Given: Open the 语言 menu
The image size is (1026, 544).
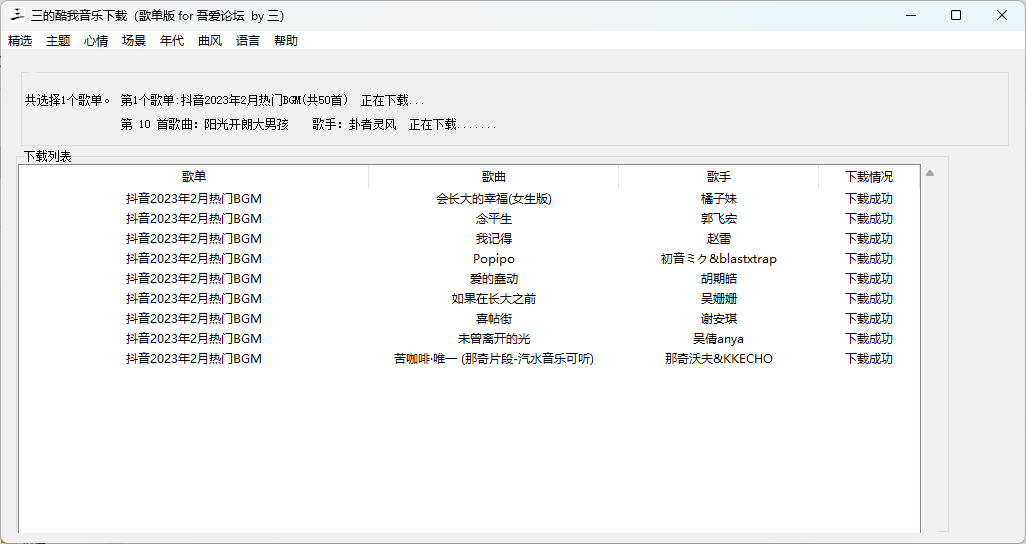Looking at the screenshot, I should click(248, 41).
